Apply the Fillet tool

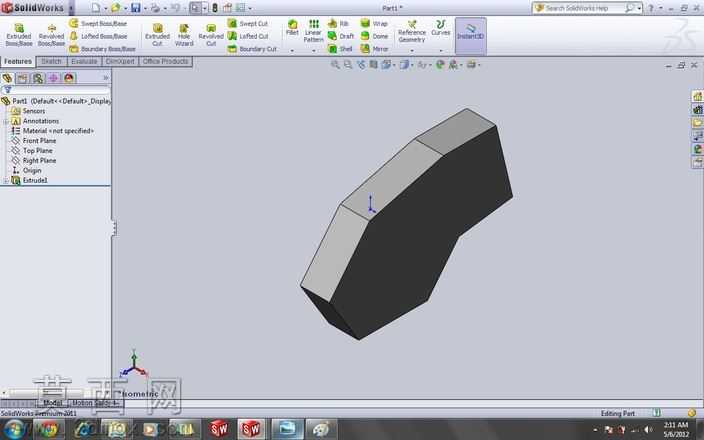[x=292, y=28]
